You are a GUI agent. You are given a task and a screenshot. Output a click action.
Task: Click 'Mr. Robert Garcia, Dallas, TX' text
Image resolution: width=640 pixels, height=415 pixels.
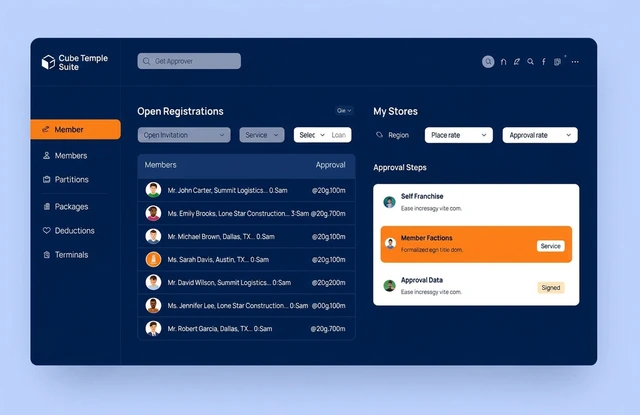click(x=208, y=328)
